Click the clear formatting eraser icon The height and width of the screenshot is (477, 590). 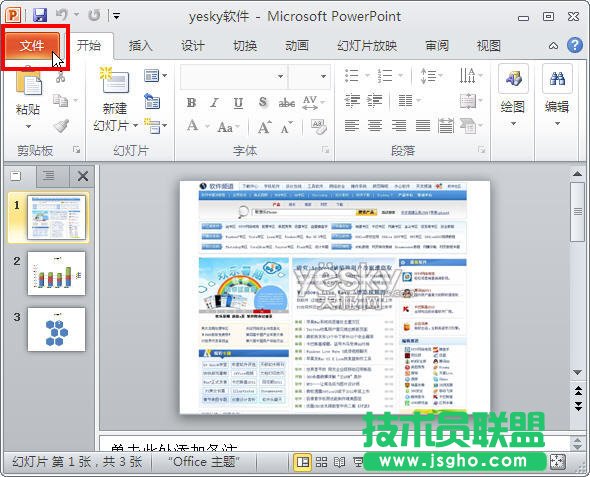(x=319, y=126)
